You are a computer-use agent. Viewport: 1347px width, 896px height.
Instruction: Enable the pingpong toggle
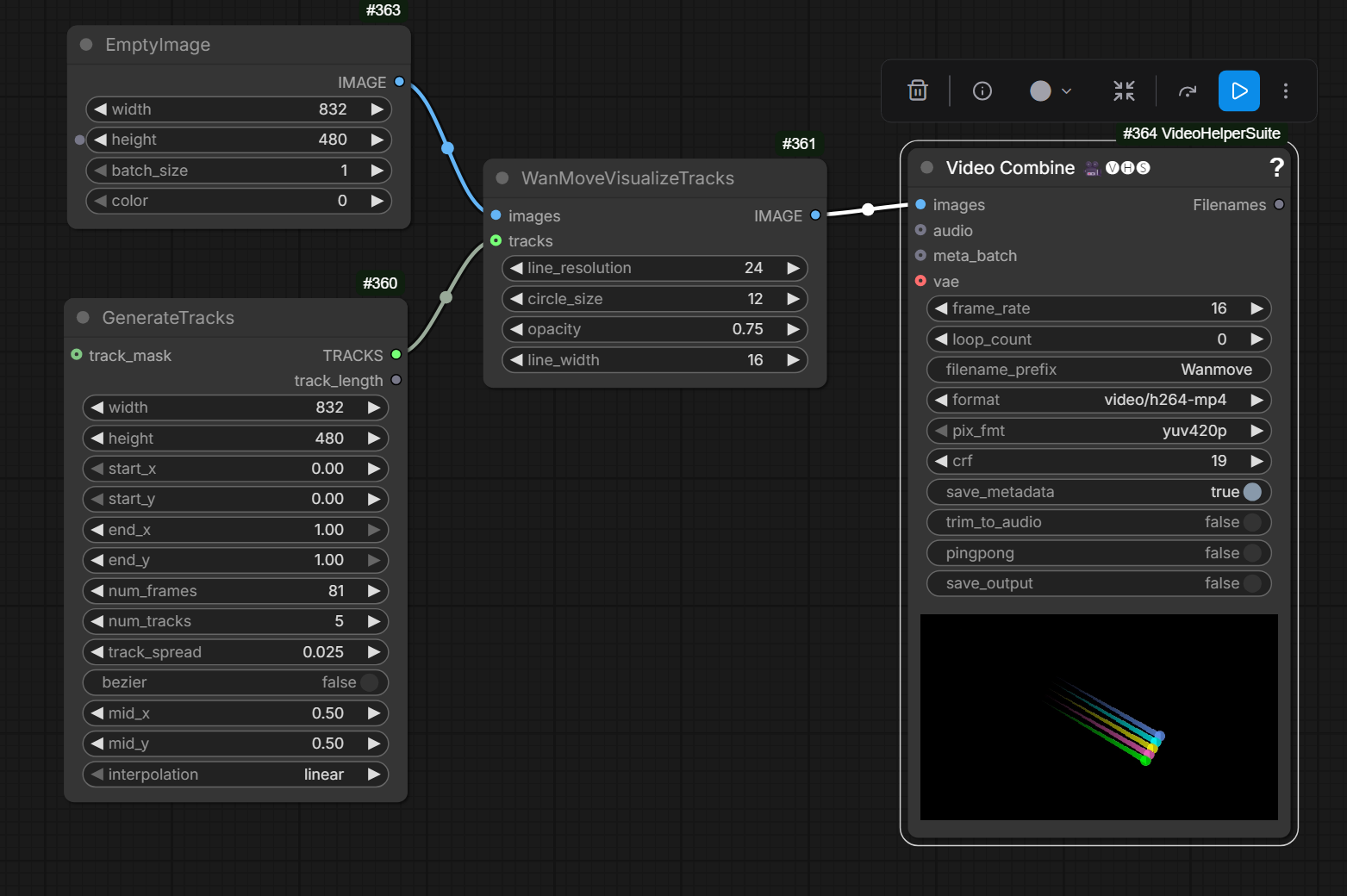1252,553
